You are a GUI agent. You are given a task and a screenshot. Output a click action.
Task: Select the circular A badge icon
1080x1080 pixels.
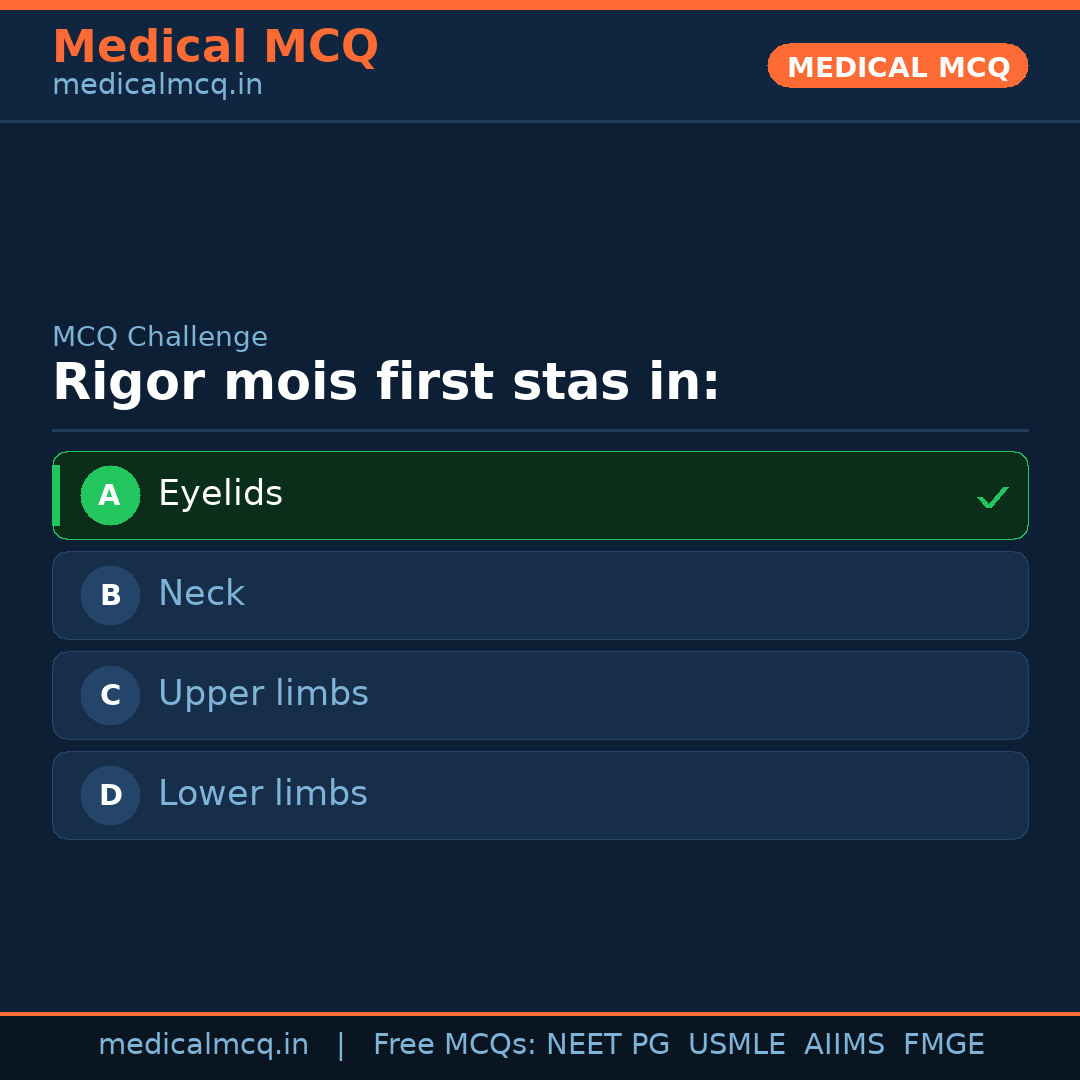[110, 495]
